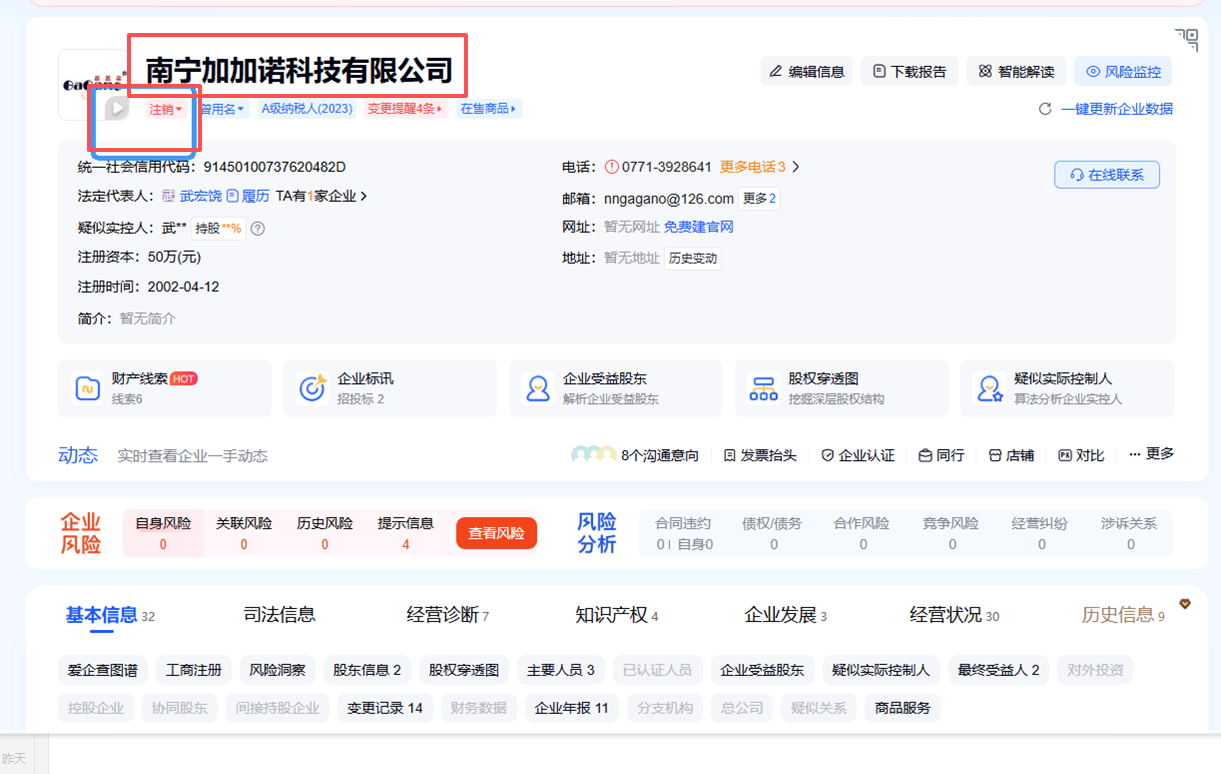1221x774 pixels.
Task: Click the 在线联系 button
Action: click(x=1106, y=175)
